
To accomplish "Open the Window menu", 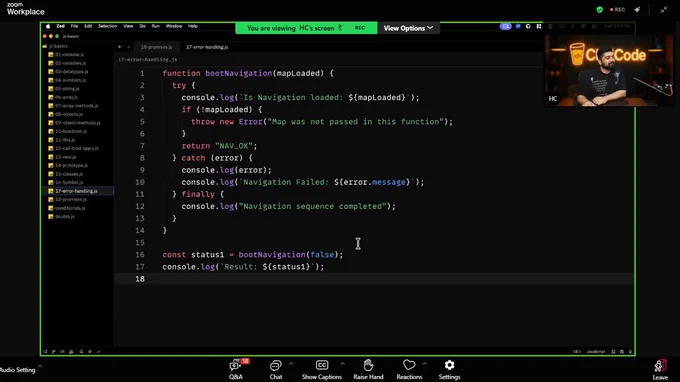I will tap(174, 26).
